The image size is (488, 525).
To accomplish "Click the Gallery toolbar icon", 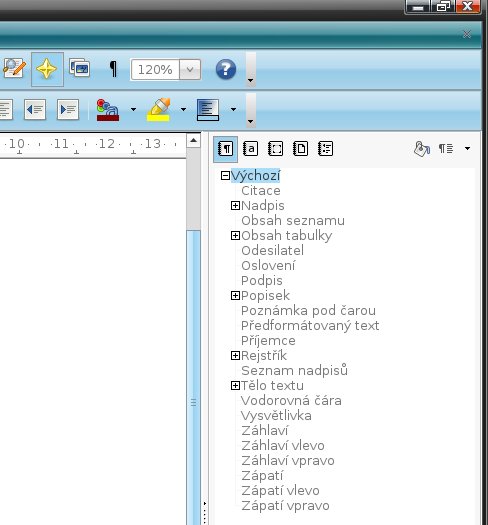I will 80,68.
